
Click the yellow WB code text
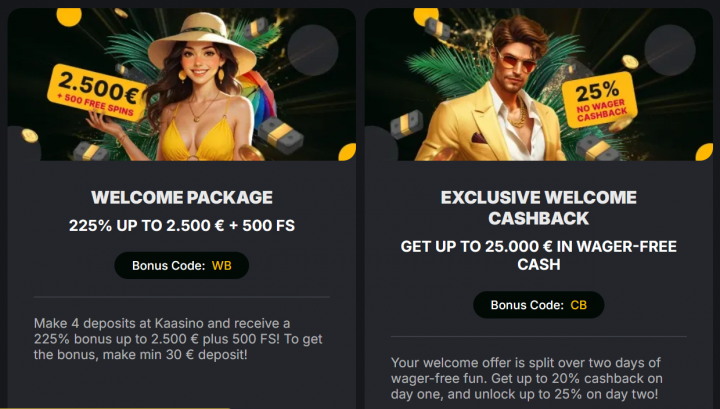point(221,265)
